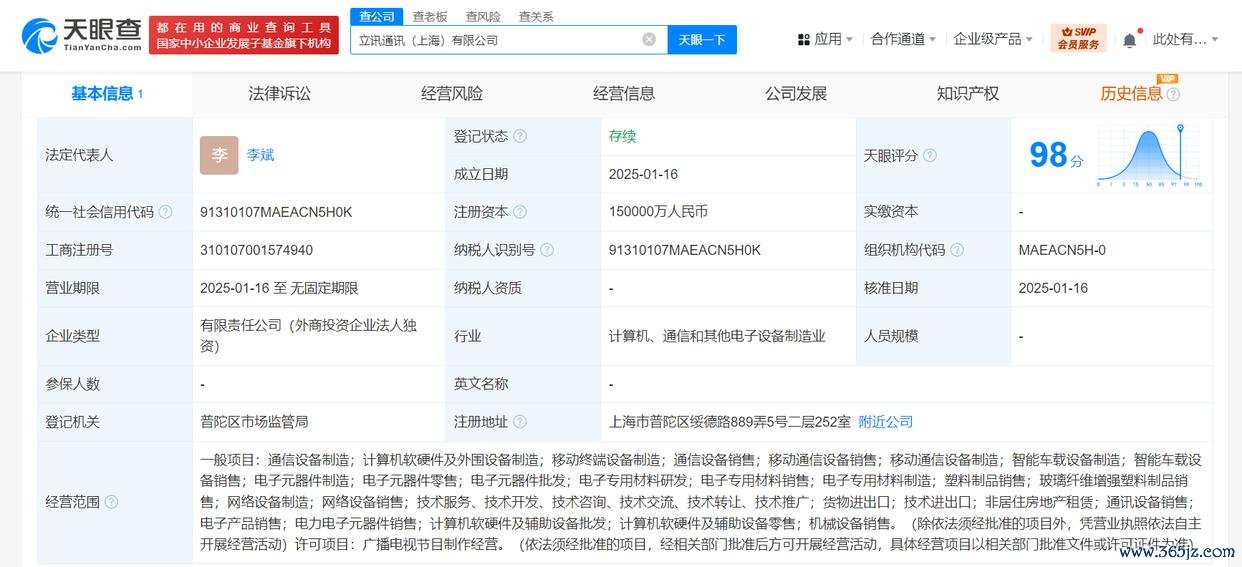This screenshot has height=567, width=1242.
Task: Open help icon next to 天眼评分
Action: 930,155
